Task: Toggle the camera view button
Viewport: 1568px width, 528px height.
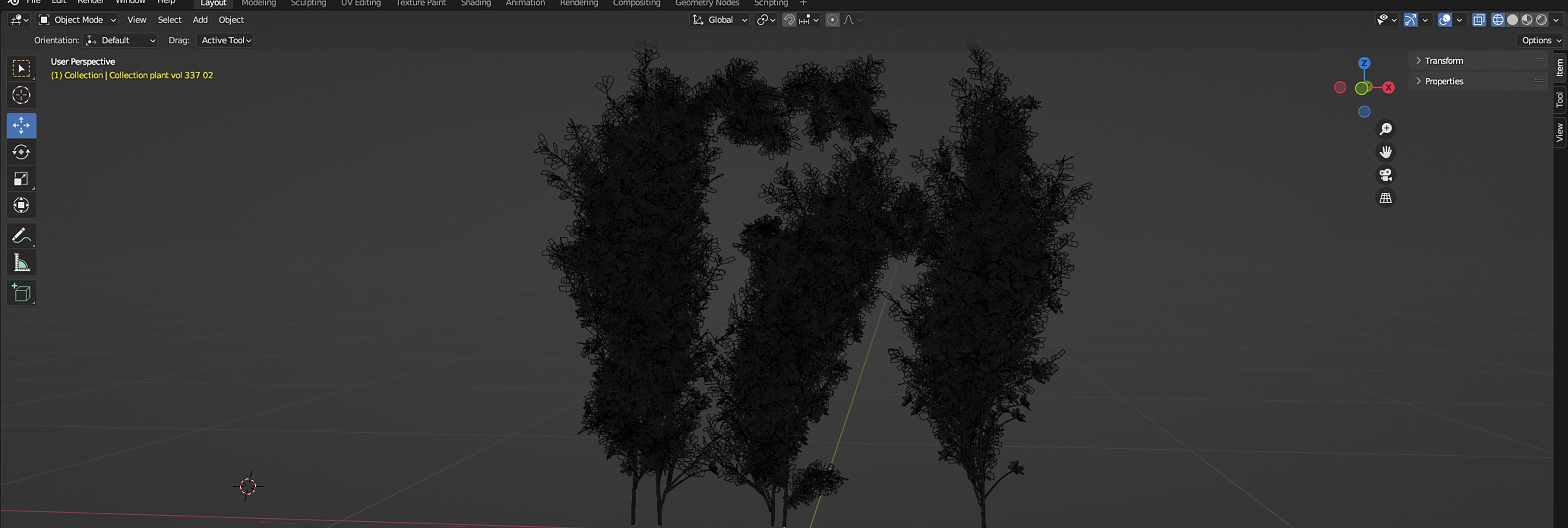Action: 1385,175
